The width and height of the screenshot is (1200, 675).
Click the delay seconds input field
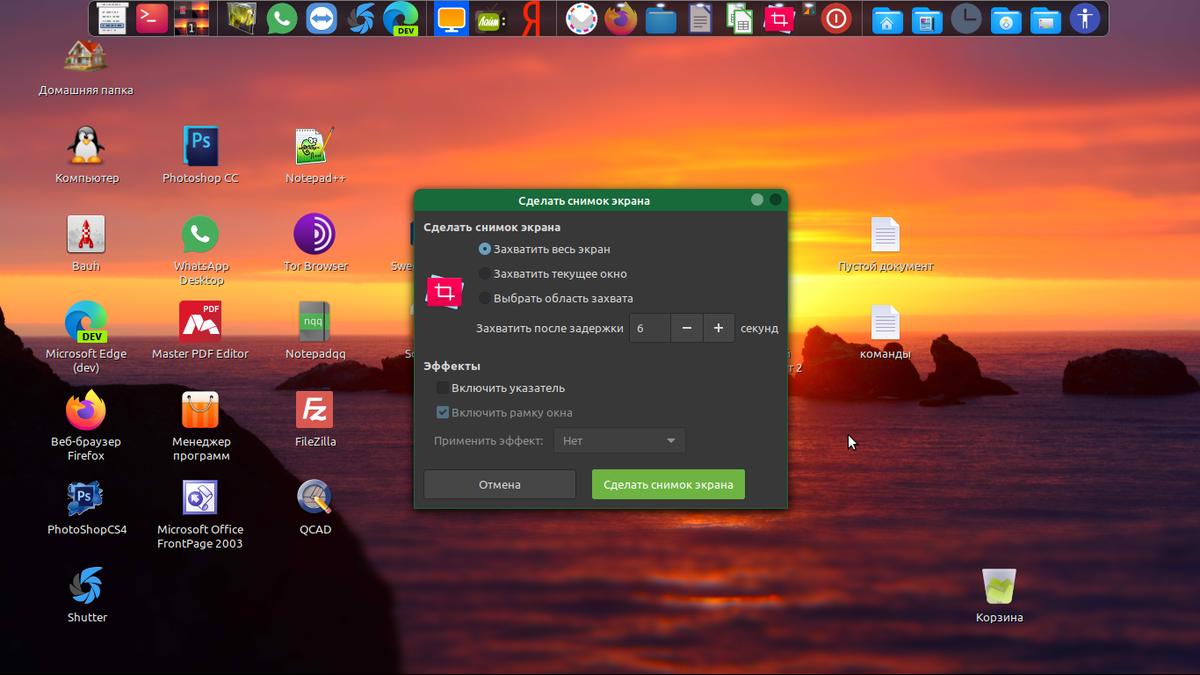(x=650, y=328)
